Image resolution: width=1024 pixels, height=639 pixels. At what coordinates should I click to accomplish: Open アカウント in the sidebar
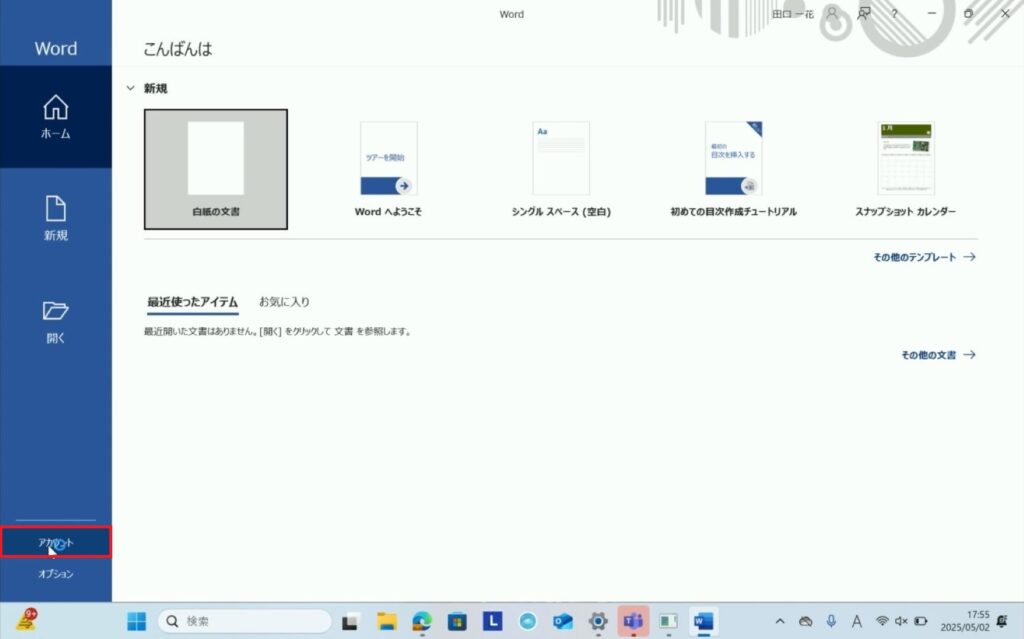[x=56, y=542]
